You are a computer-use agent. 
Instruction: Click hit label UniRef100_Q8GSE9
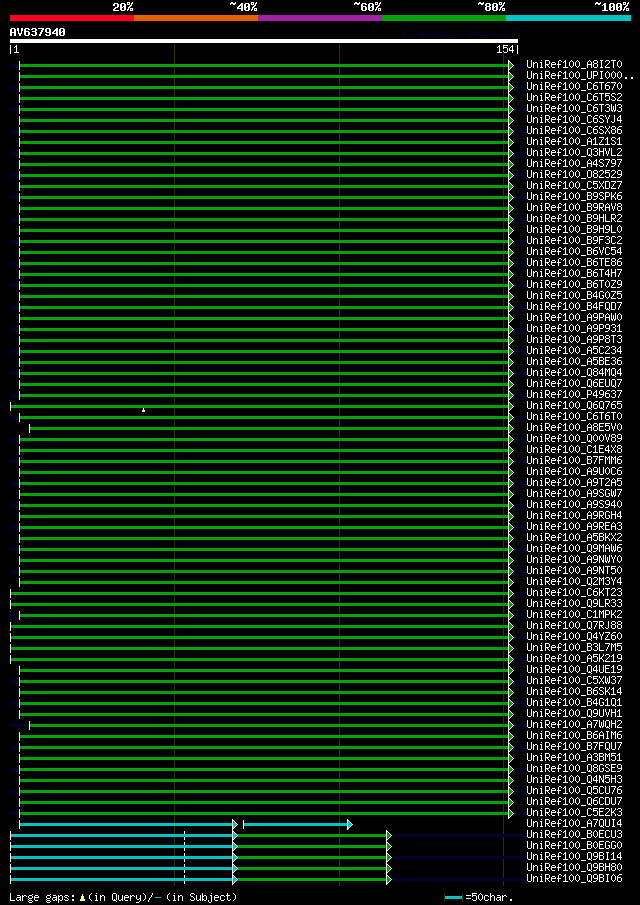click(x=574, y=769)
